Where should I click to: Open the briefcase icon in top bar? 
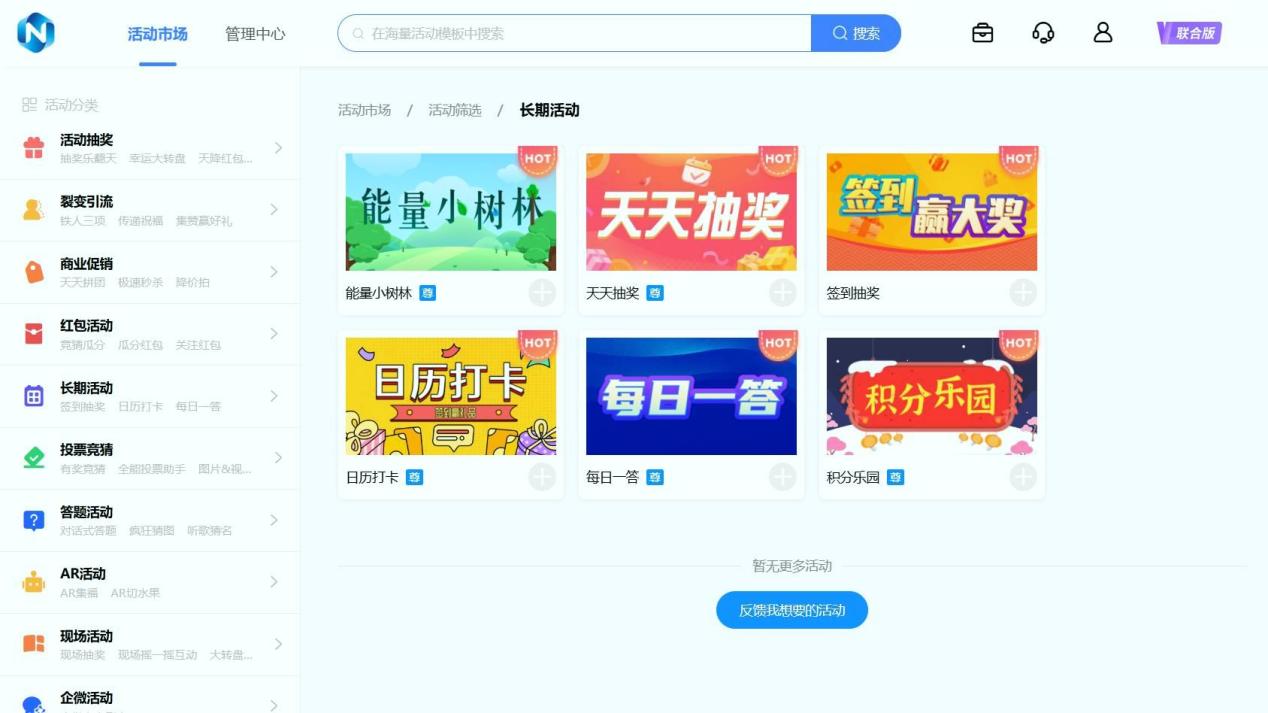tap(982, 33)
